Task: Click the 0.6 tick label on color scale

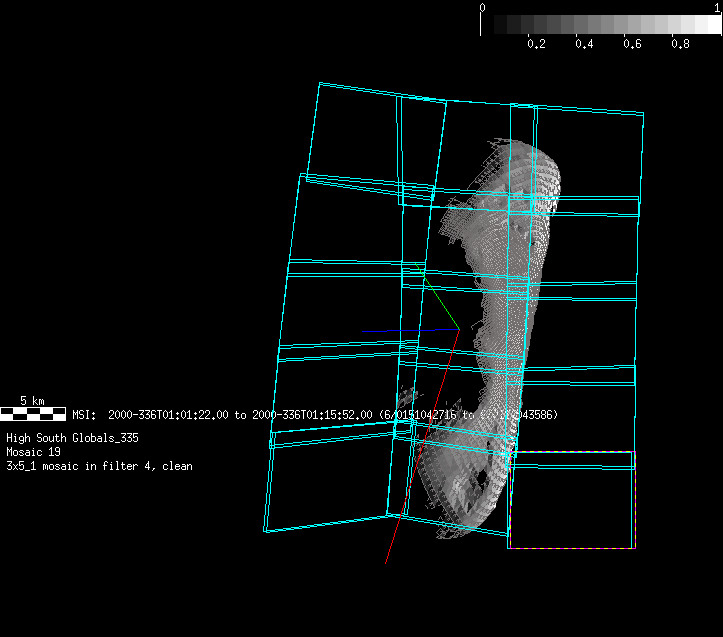Action: [632, 45]
